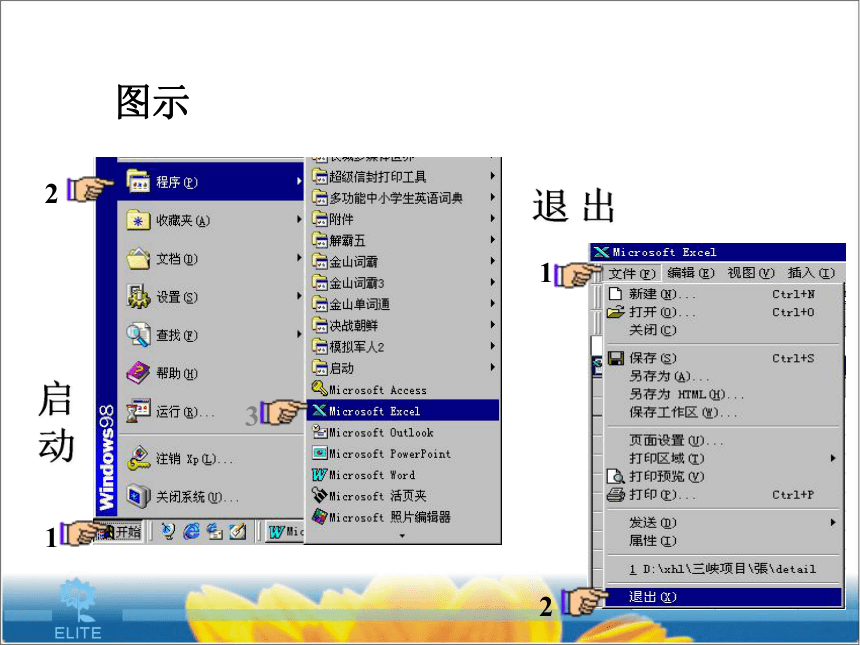The height and width of the screenshot is (645, 860).
Task: Open recent file 1 D:\xhl\三峡项目\張\detail
Action: tap(723, 569)
